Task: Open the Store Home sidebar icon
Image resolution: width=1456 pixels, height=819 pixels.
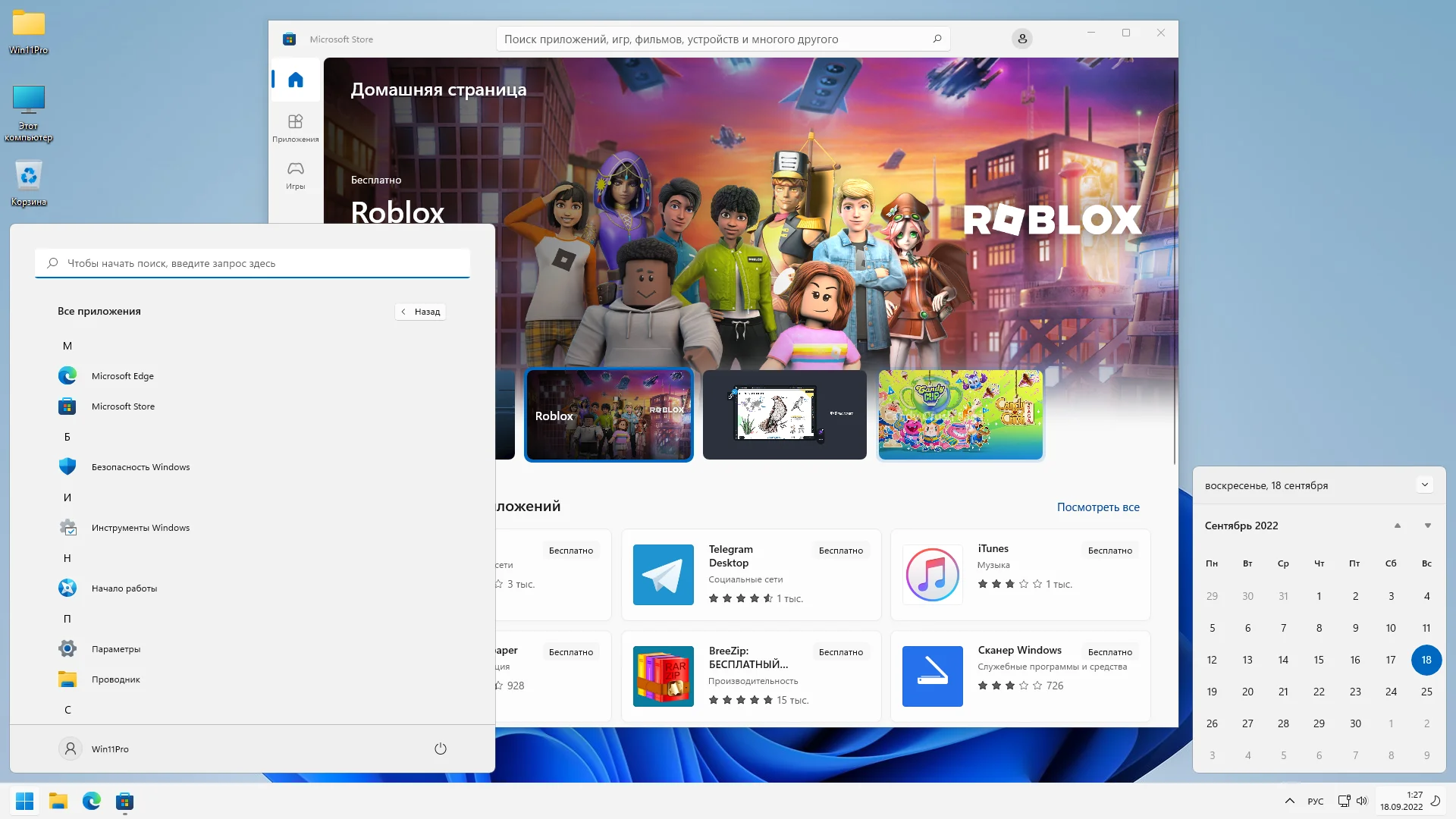Action: (x=296, y=80)
